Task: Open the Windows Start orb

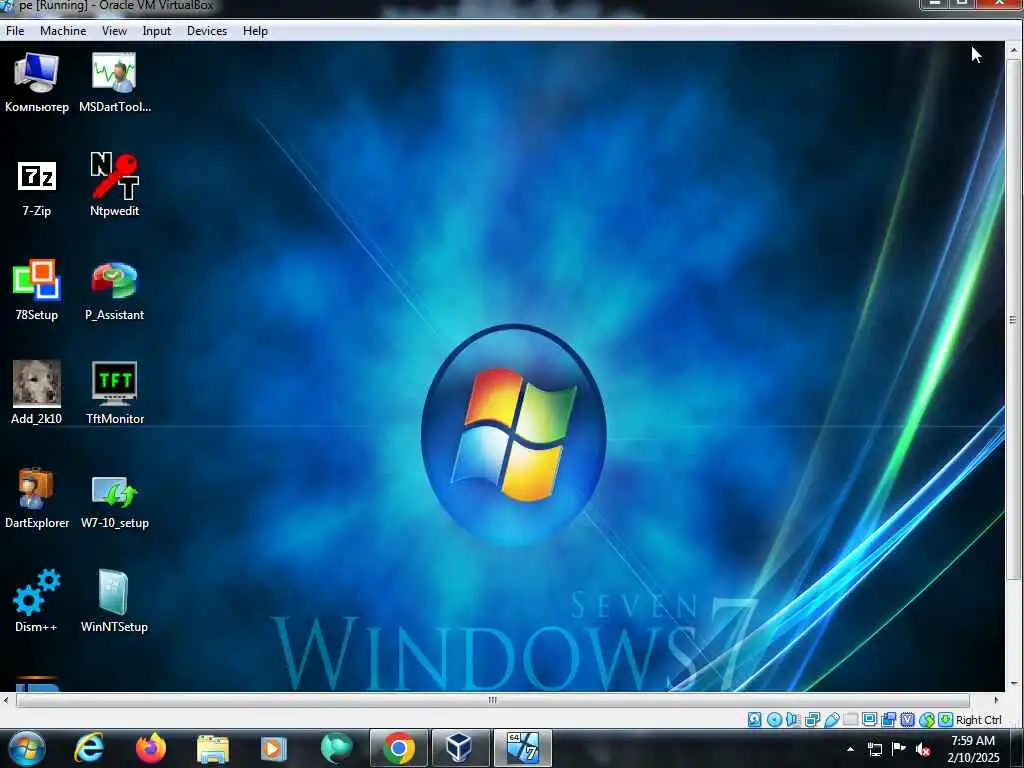Action: coord(26,748)
